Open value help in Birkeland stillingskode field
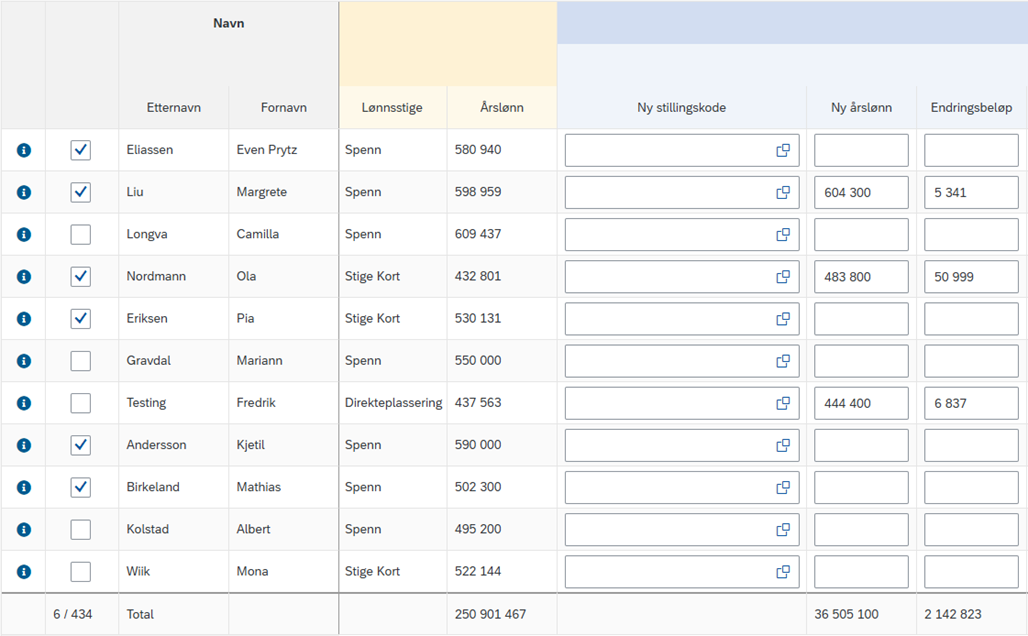 pyautogui.click(x=783, y=487)
